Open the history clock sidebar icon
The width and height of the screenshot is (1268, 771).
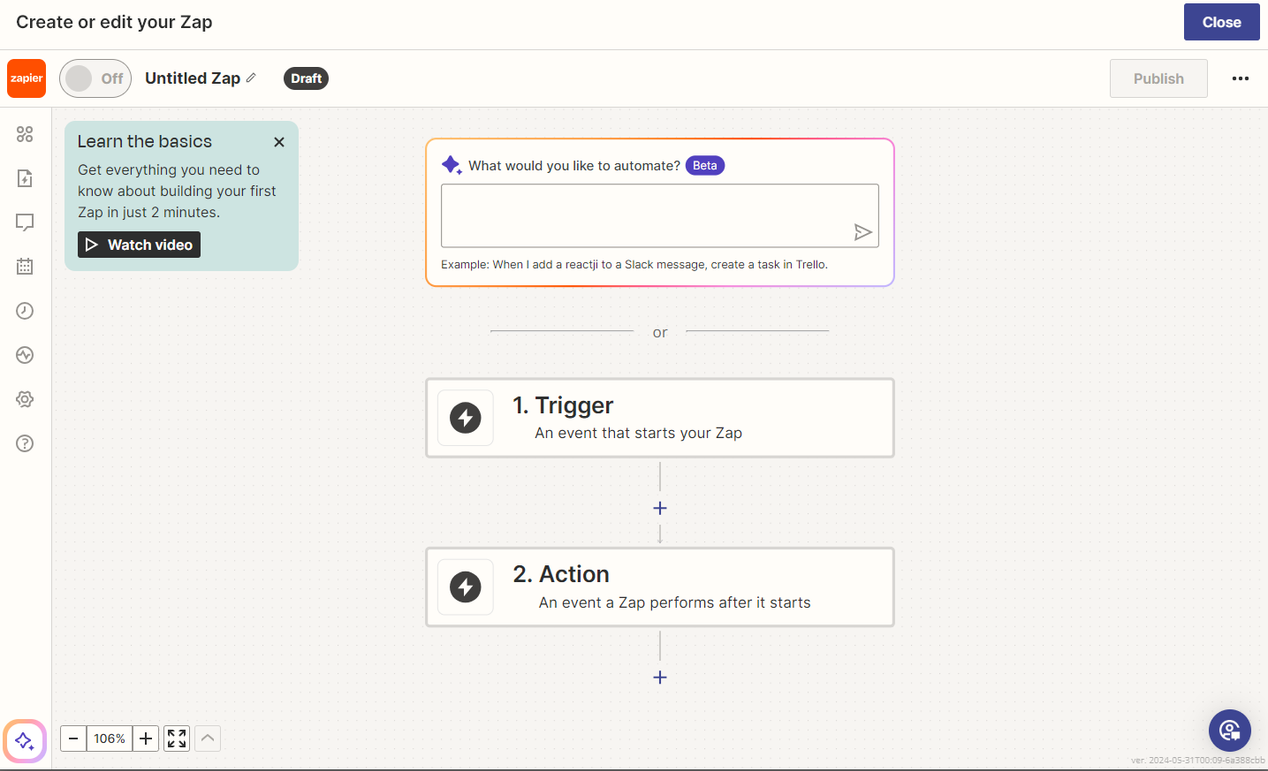click(x=25, y=311)
